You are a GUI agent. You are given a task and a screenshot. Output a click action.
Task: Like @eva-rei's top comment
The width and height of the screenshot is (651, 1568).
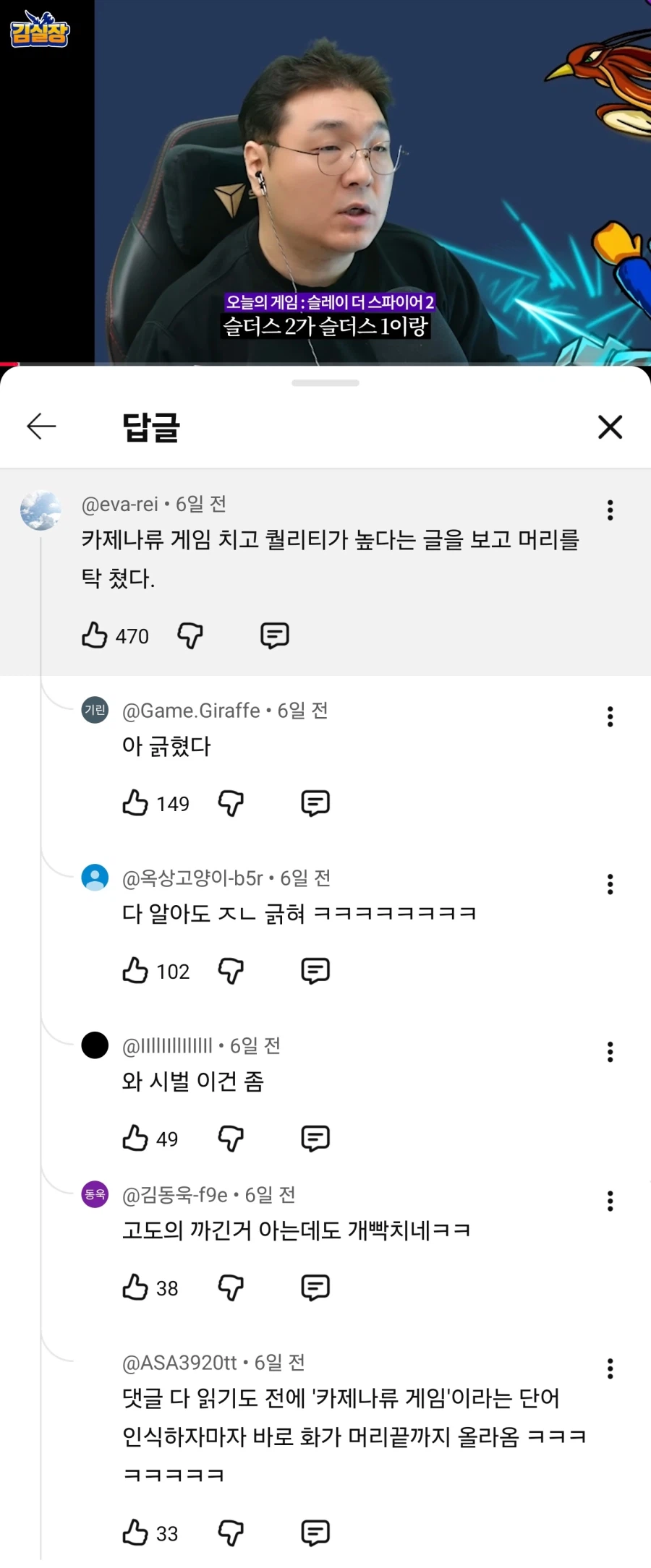(95, 635)
